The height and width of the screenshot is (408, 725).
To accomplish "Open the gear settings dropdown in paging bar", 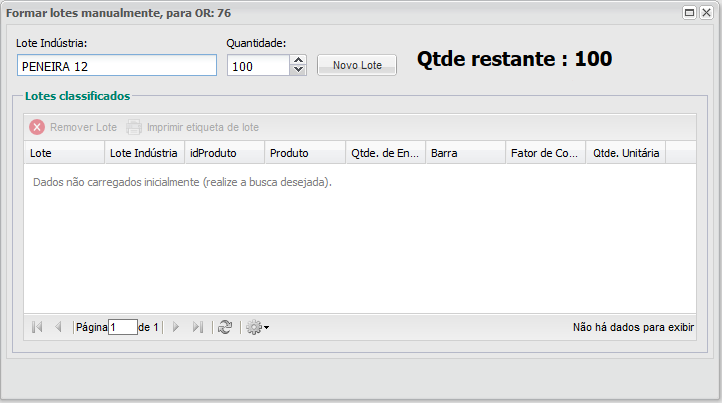I will pyautogui.click(x=258, y=328).
